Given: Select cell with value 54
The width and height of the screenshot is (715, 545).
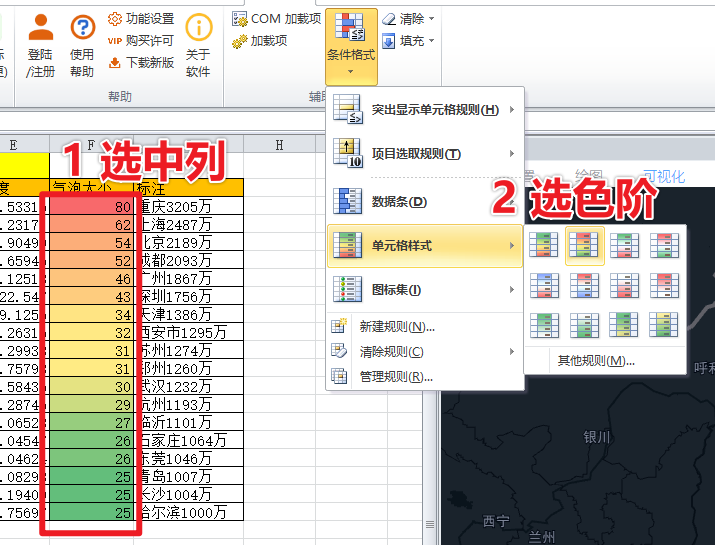Looking at the screenshot, I should pos(92,242).
